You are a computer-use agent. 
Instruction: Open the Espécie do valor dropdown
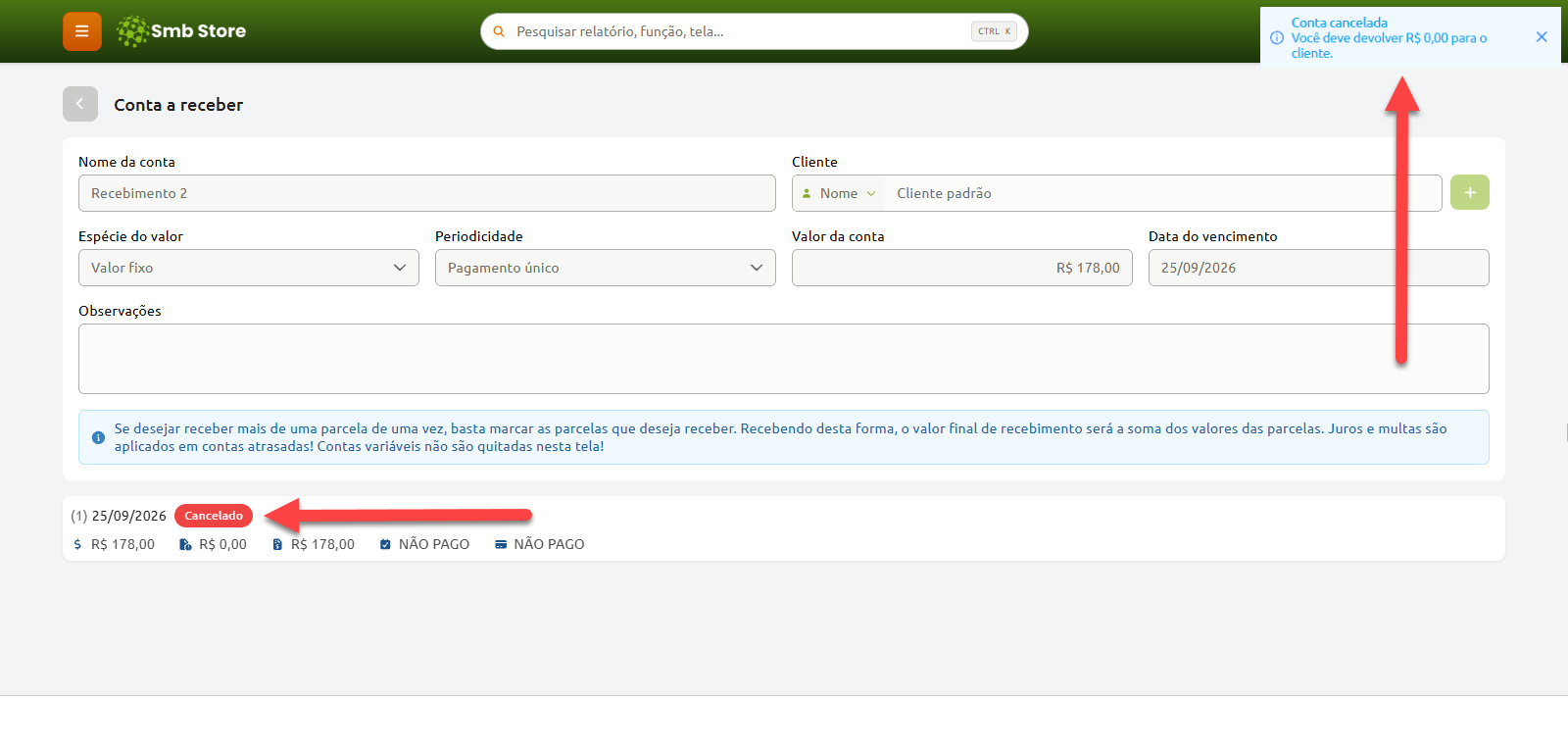tap(249, 268)
